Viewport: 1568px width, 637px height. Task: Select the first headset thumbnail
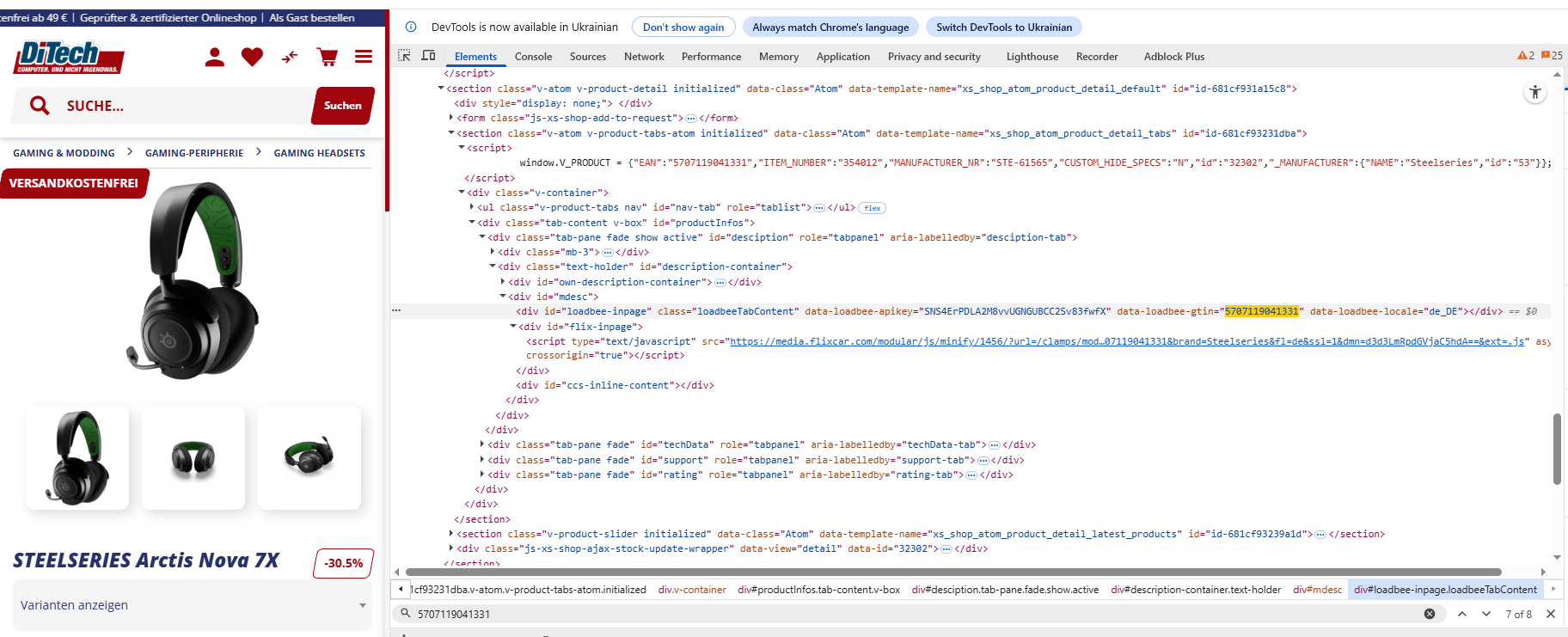point(77,458)
